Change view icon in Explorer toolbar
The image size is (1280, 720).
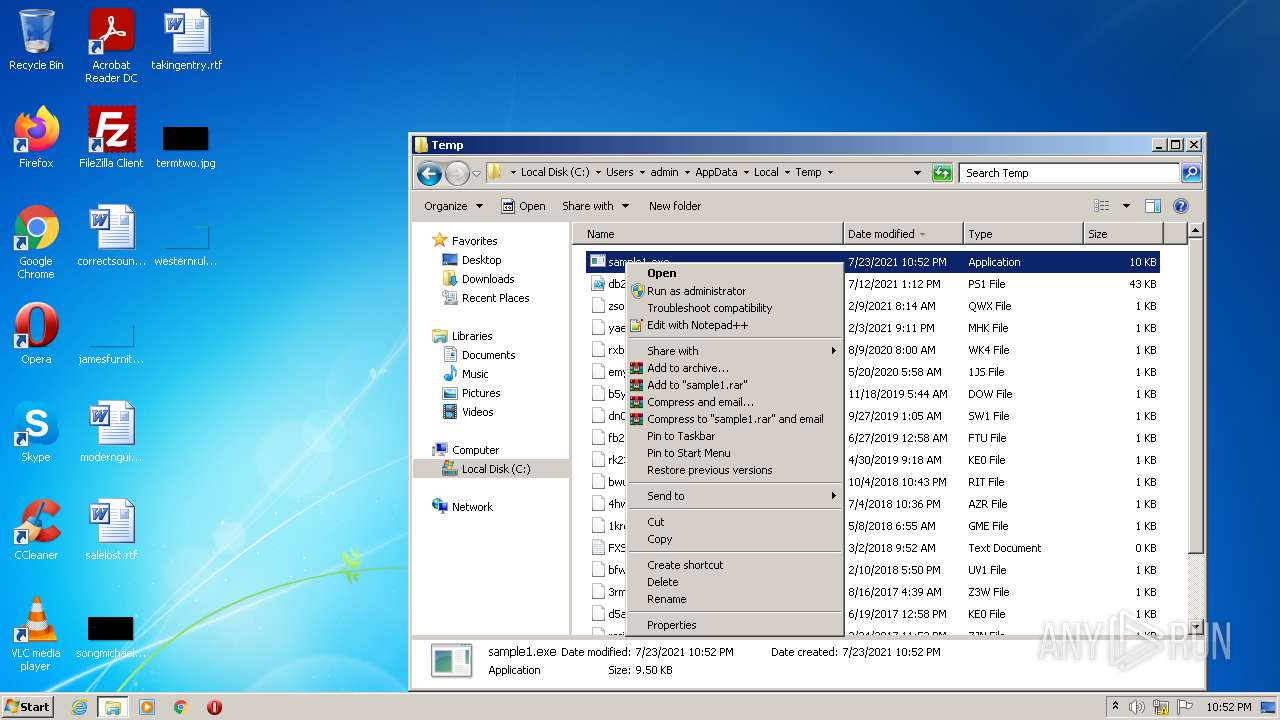[1102, 206]
